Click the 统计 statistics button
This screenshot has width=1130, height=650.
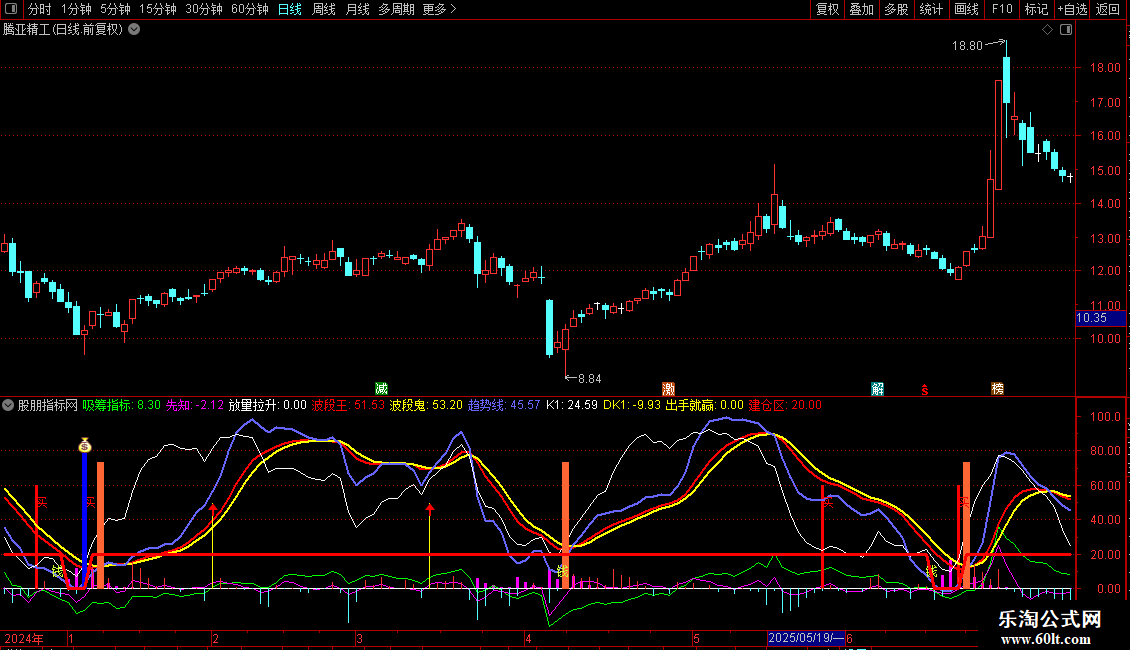coord(930,9)
